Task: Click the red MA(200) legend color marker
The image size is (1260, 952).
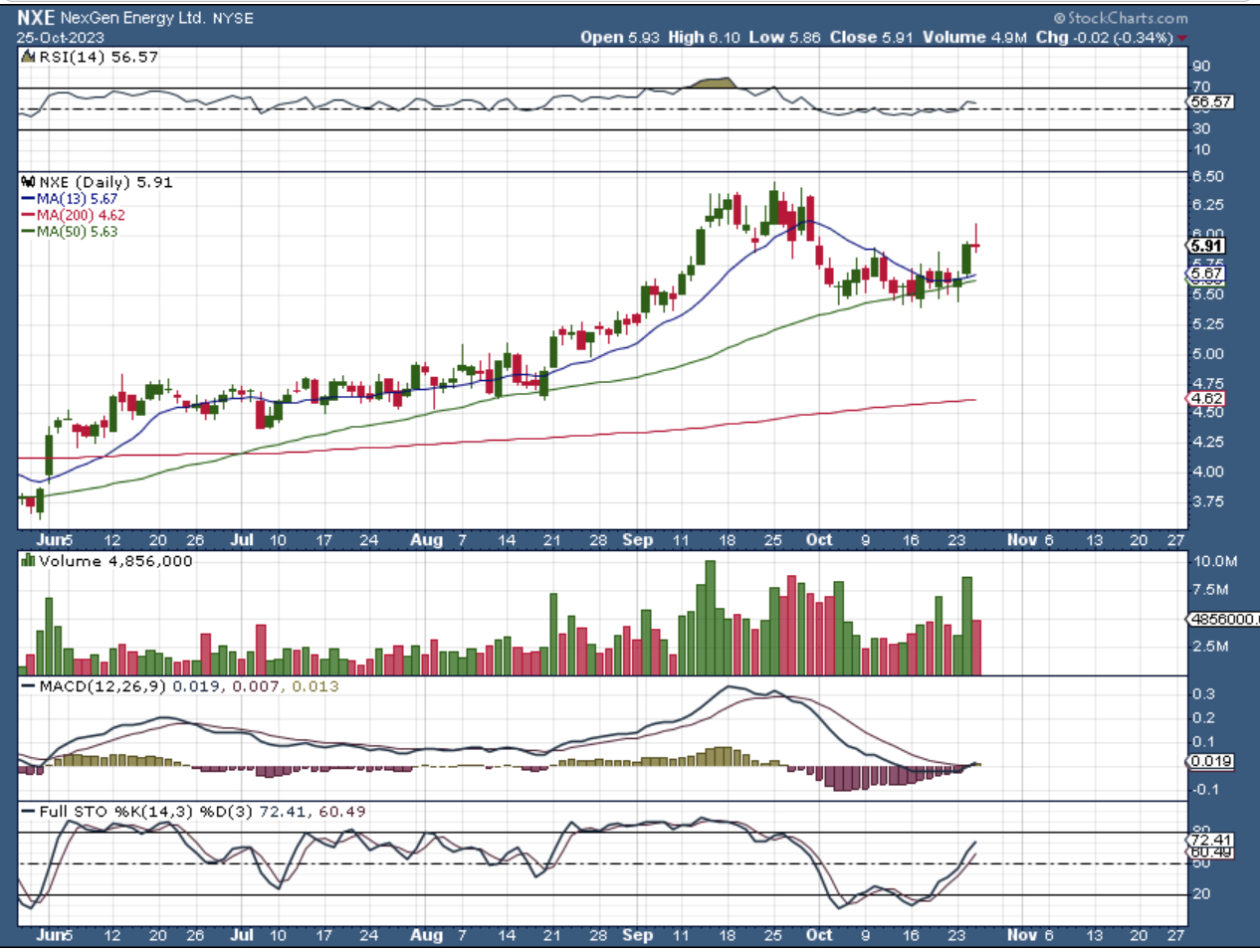Action: point(28,215)
